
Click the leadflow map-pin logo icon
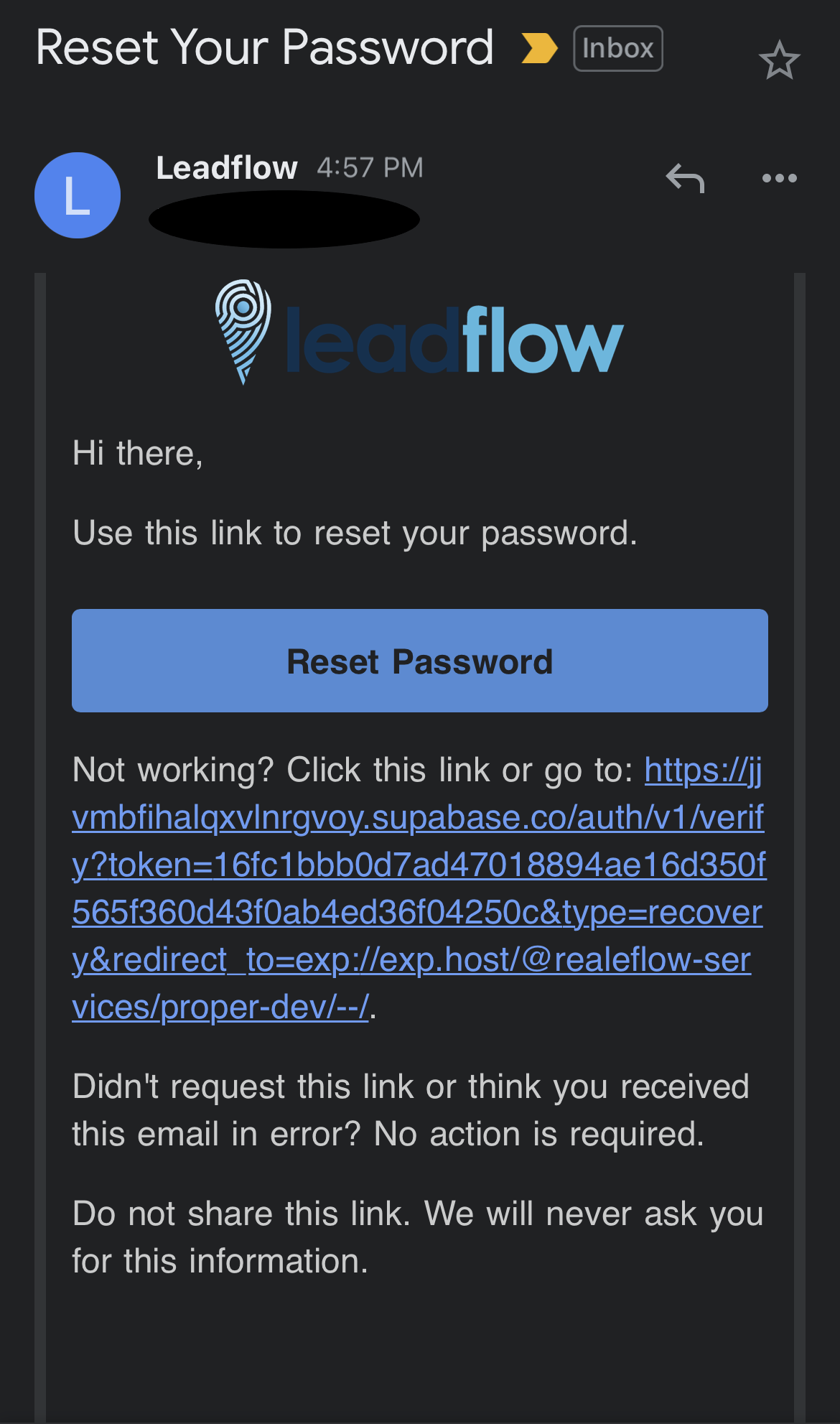click(x=243, y=331)
